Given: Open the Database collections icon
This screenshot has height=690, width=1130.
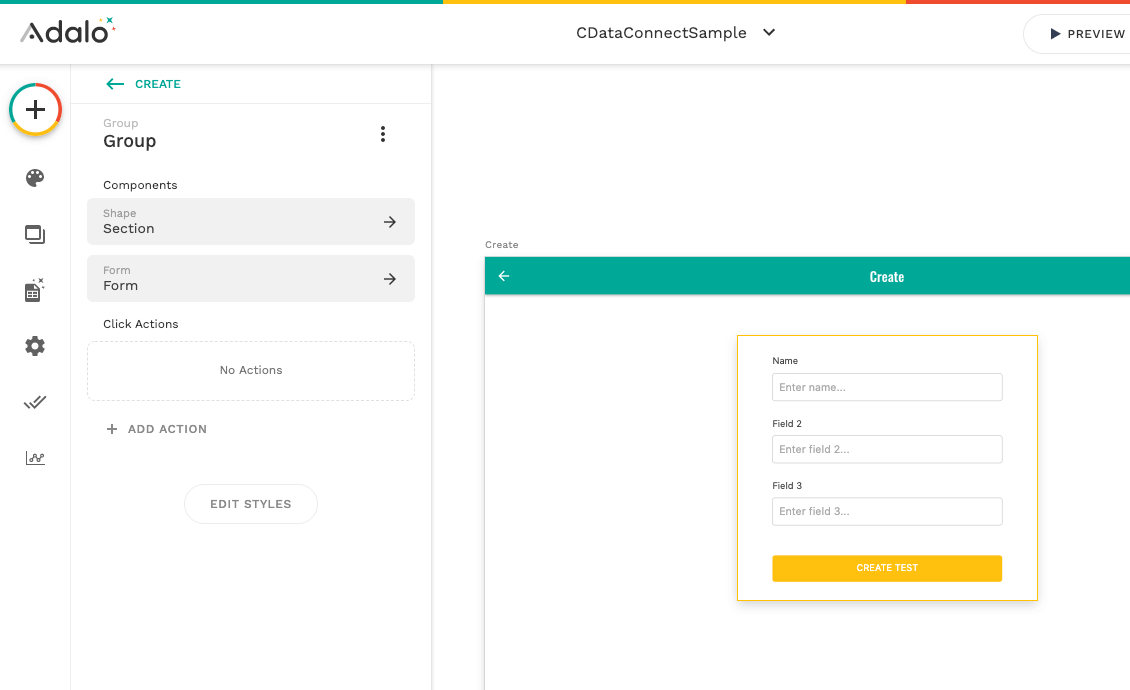Looking at the screenshot, I should pos(35,291).
